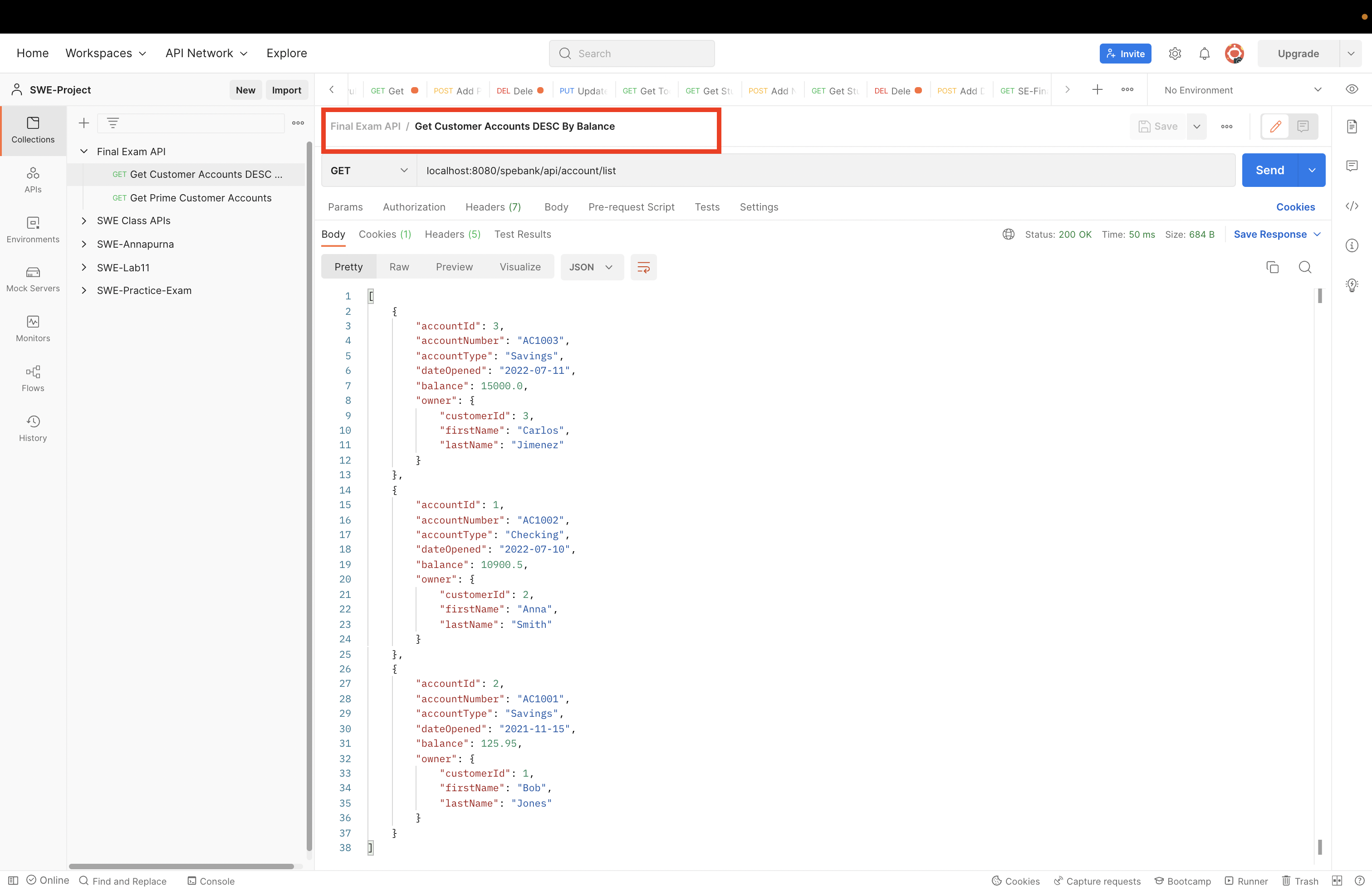Open the Environments sidebar panel

[32, 230]
